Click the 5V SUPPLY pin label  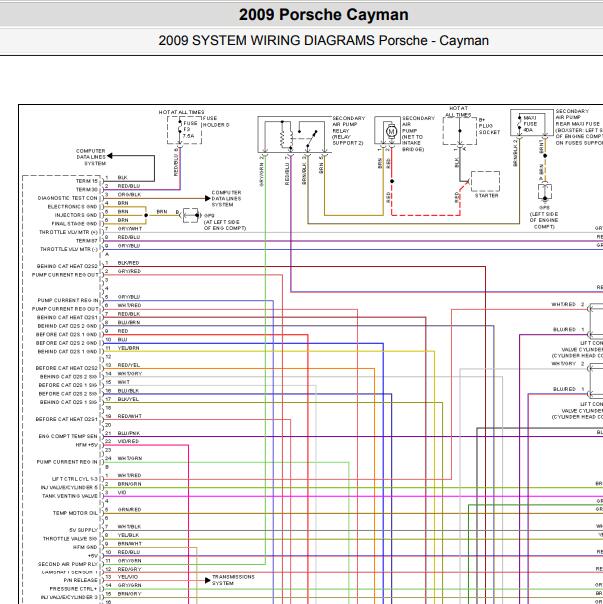(84, 529)
